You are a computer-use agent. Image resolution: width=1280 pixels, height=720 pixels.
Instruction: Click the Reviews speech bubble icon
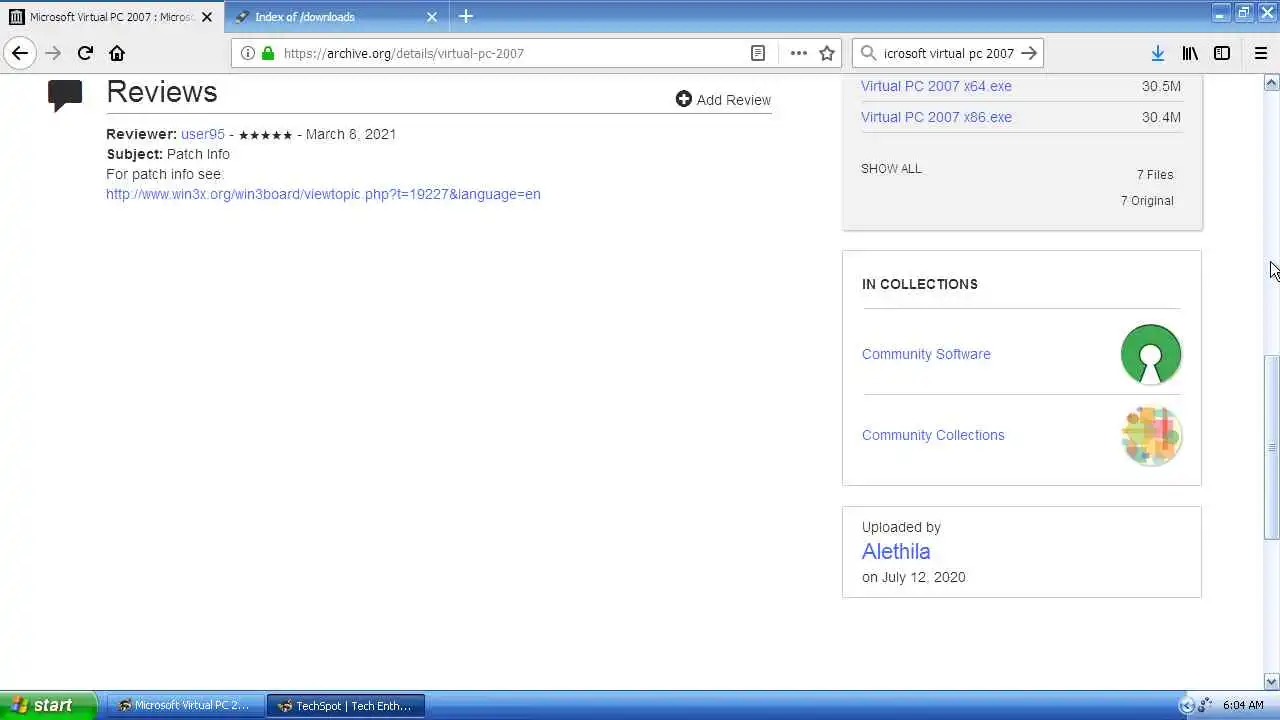(65, 96)
